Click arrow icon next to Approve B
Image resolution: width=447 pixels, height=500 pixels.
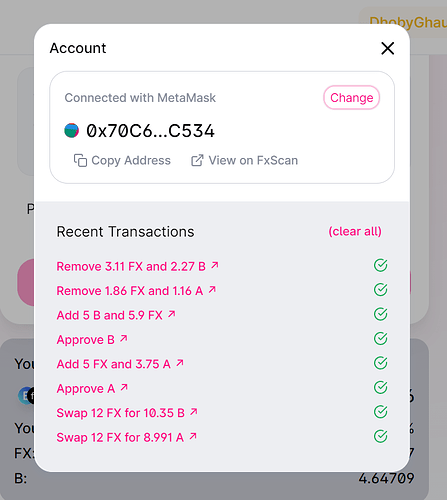(124, 339)
